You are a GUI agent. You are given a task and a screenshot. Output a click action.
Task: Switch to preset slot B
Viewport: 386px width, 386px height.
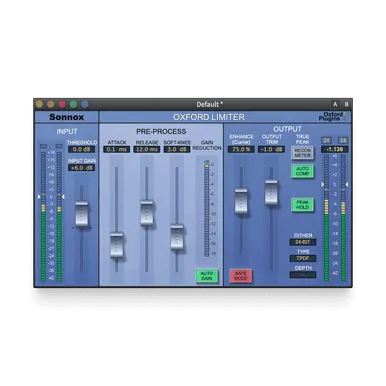pos(346,104)
